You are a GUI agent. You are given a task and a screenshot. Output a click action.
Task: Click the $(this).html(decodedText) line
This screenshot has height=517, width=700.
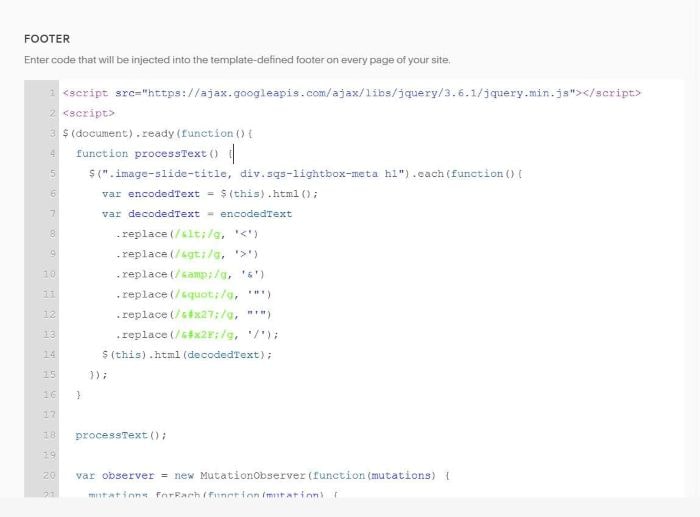coord(187,354)
